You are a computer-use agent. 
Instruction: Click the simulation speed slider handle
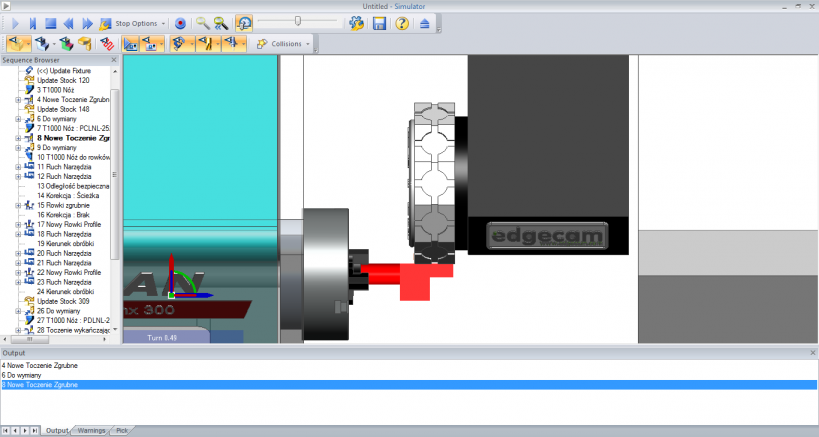(298, 21)
